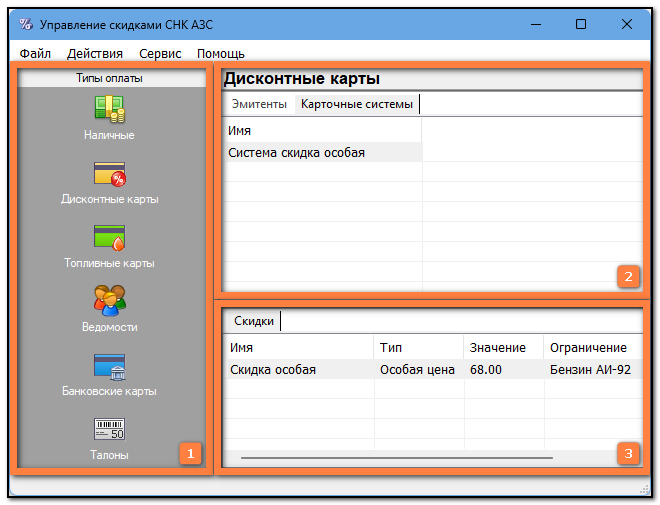
Task: Click the horizontal scrollbar in discounts table
Action: 397,457
